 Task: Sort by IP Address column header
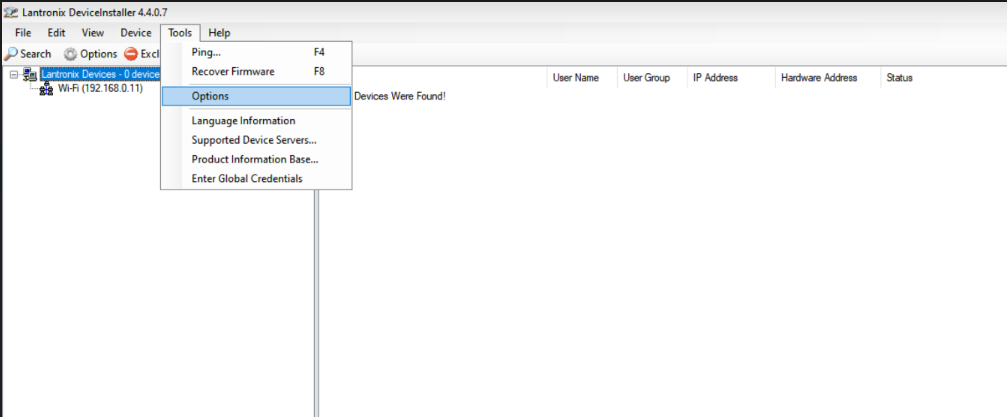tap(715, 78)
